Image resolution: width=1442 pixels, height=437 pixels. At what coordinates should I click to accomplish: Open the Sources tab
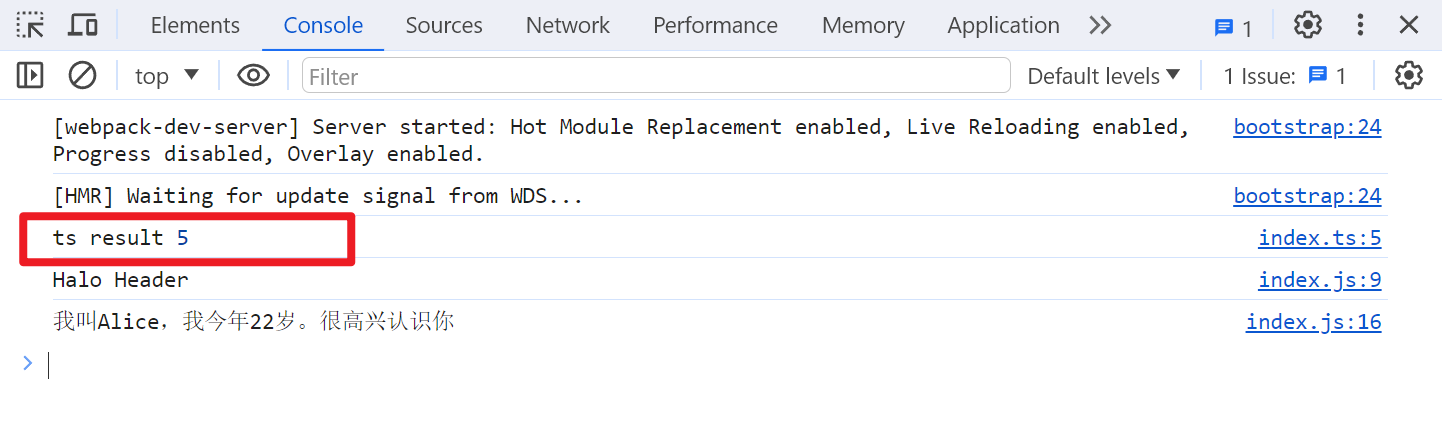444,25
